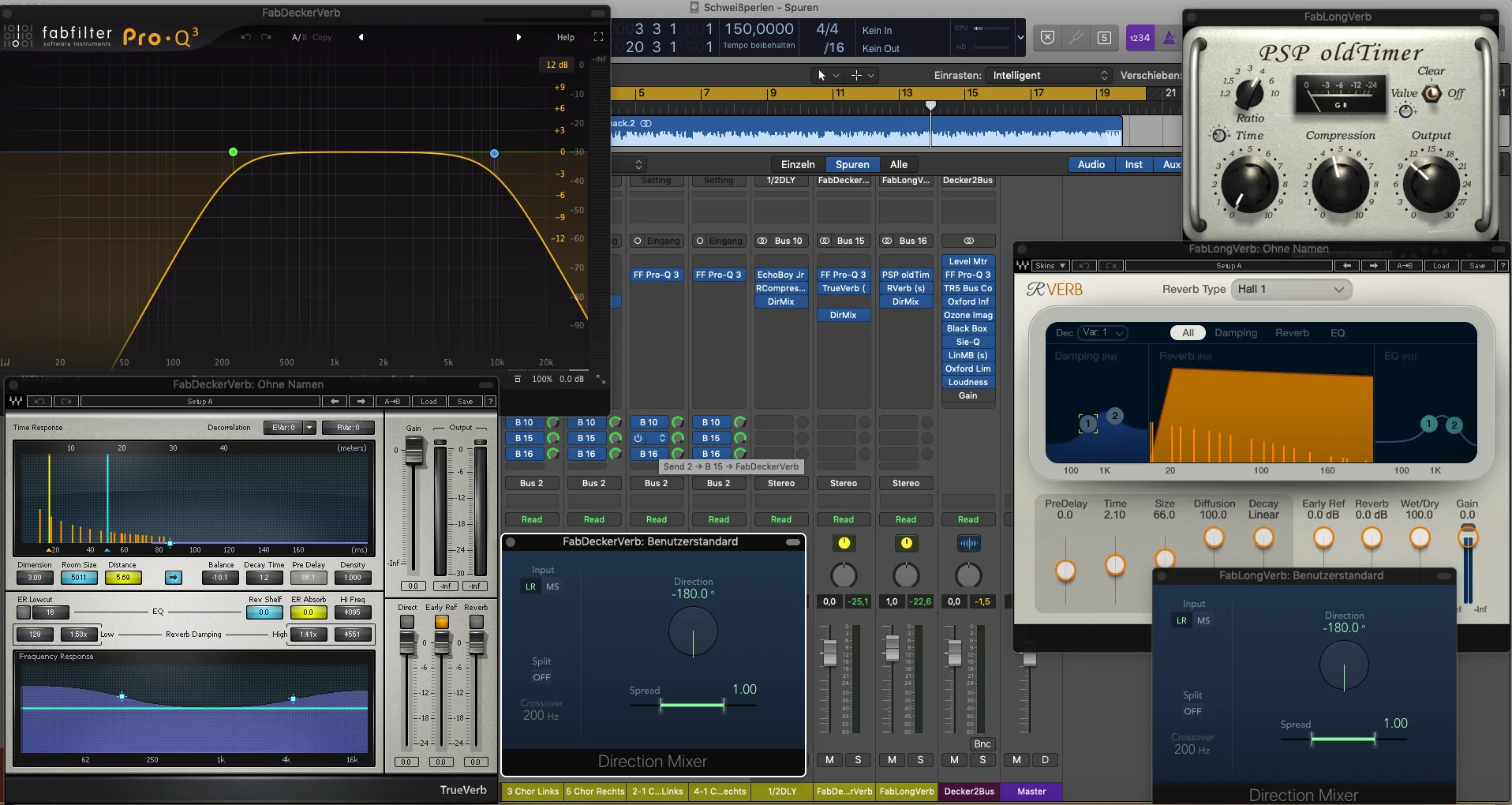Open the RVerb Dec Var. 1 dropdown
Screen dimensions: 1512x805
(1103, 333)
